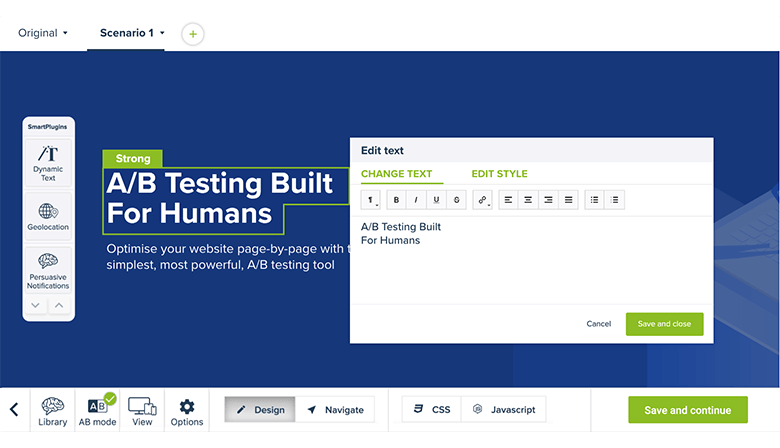Viewport: 780px width, 448px height.
Task: Switch to Navigate mode
Action: [x=335, y=410]
